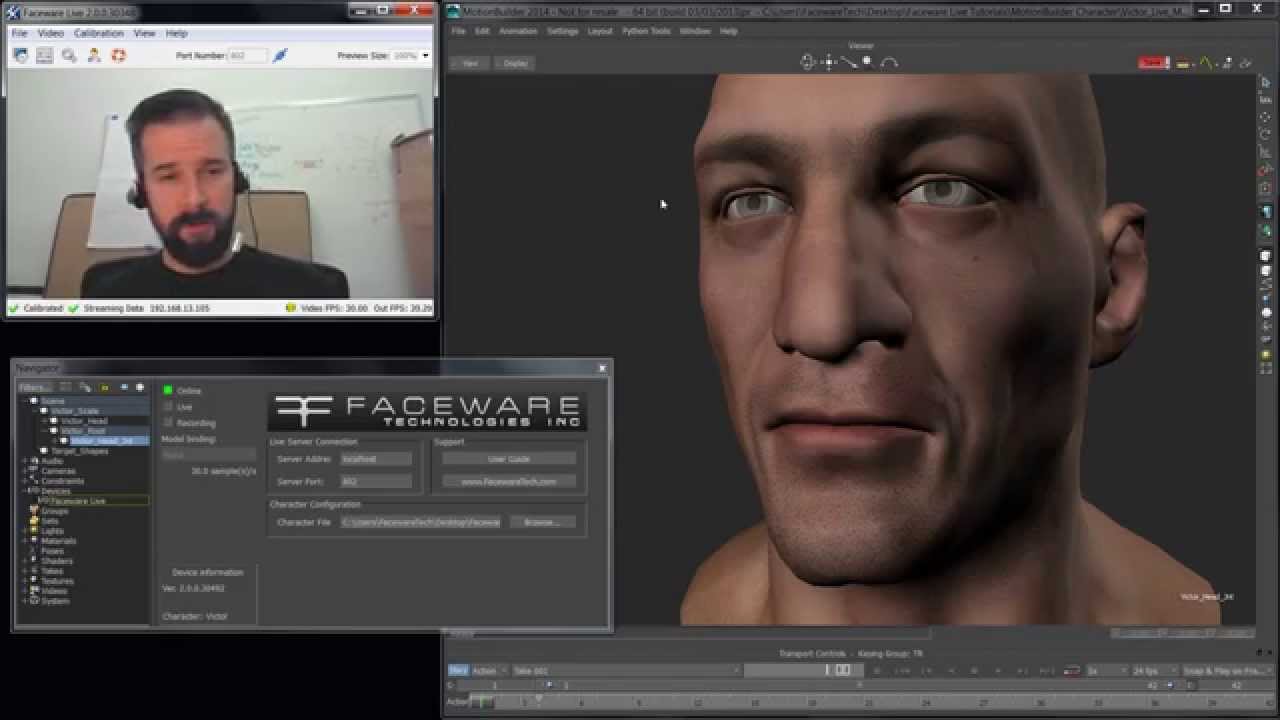The image size is (1280, 720).
Task: Expand the Shaders node in Navigator
Action: coord(25,561)
